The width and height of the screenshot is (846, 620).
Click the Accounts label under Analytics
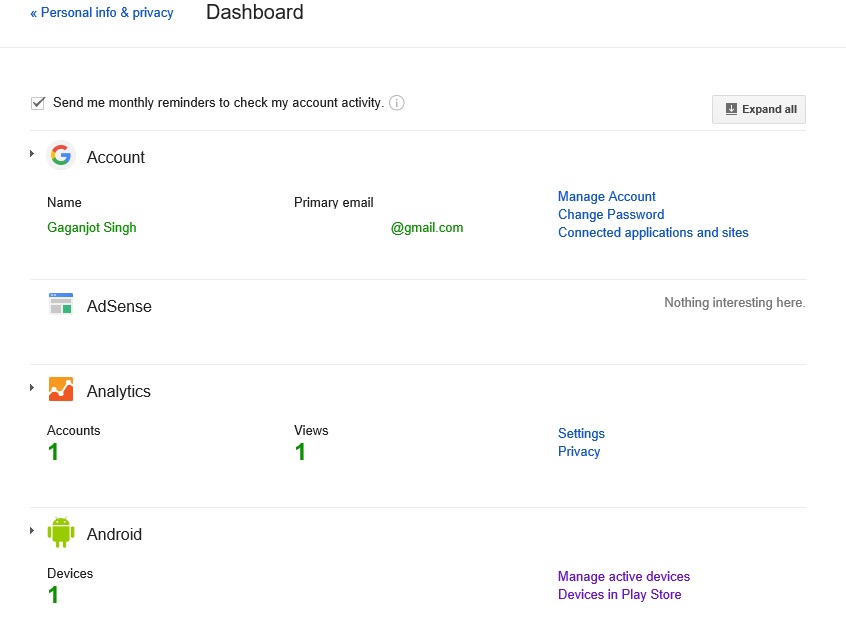tap(73, 431)
